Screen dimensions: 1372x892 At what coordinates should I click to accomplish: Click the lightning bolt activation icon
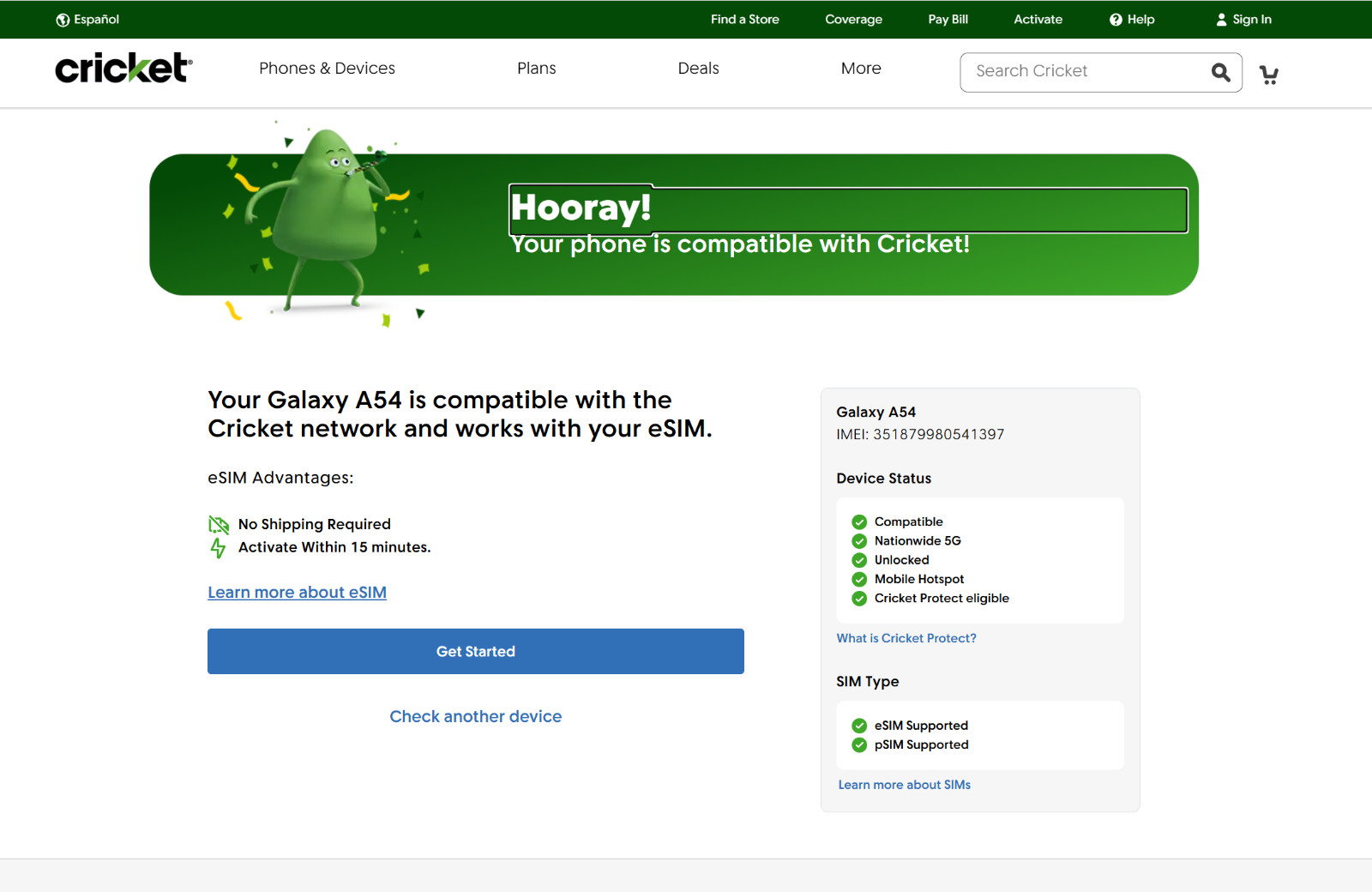[x=218, y=547]
